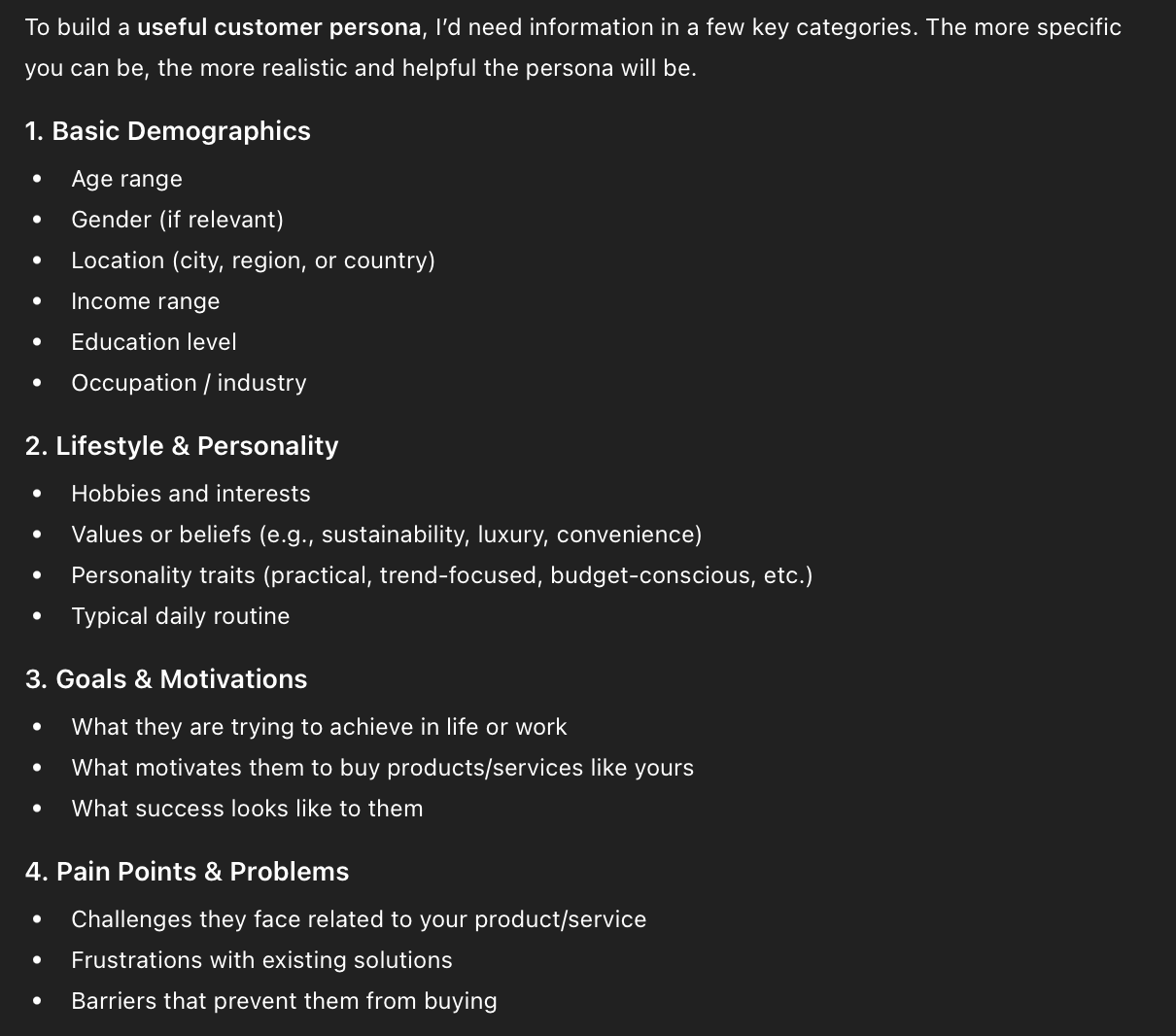Viewport: 1176px width, 1036px height.
Task: Click the "Location (city, region, or country)" line
Action: (x=253, y=260)
